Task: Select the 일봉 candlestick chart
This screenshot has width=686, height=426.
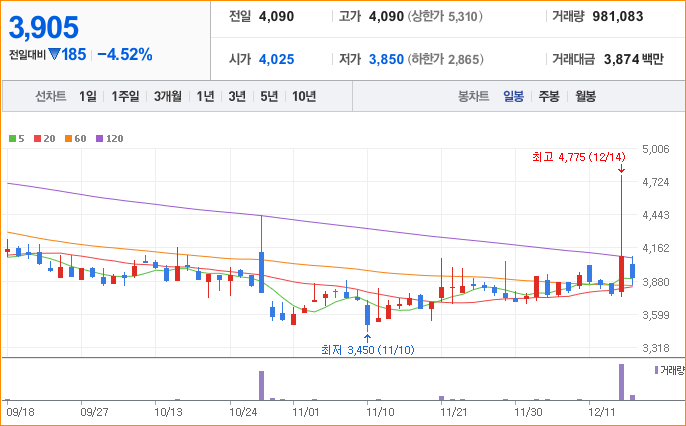Action: point(513,96)
